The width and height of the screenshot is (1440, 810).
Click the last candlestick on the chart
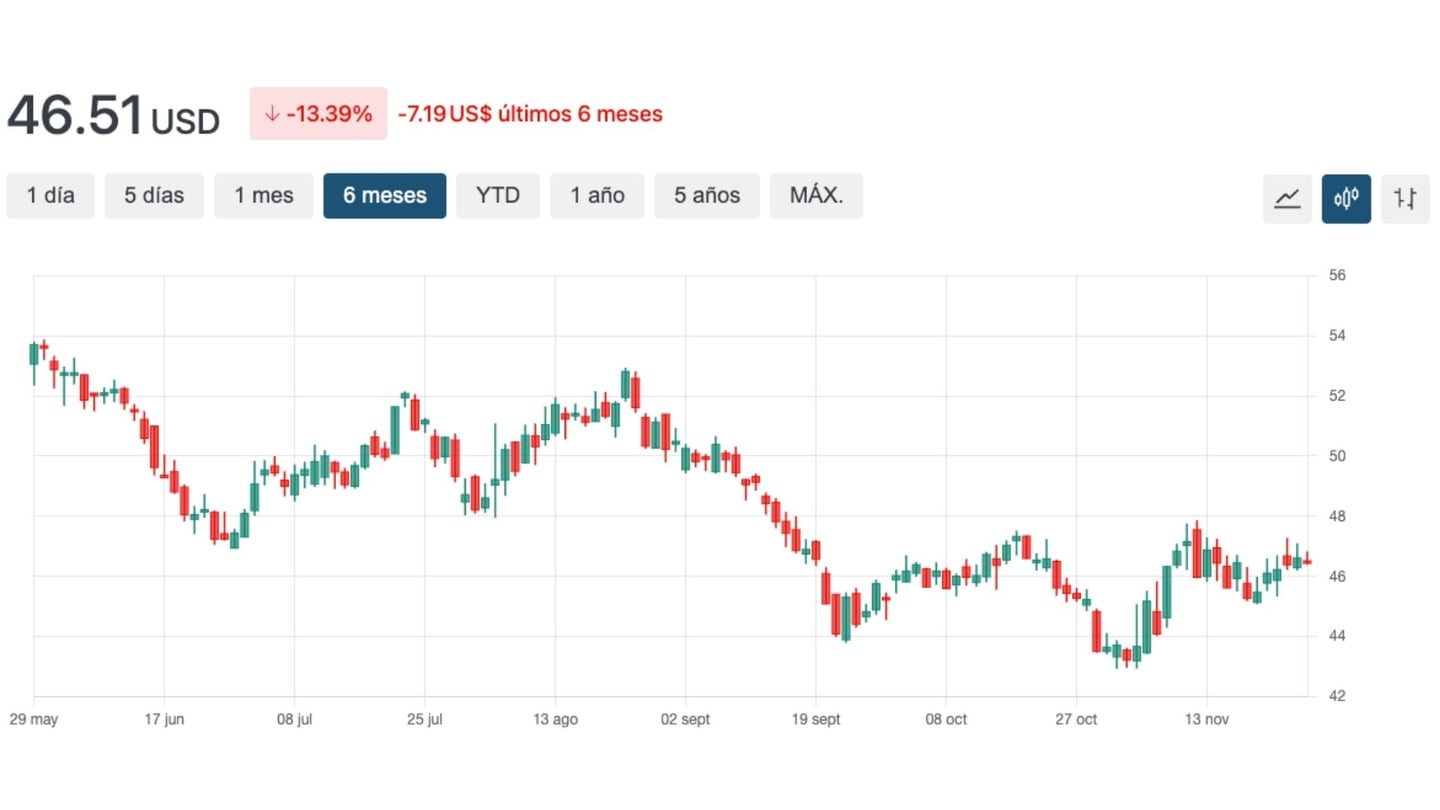click(x=1307, y=561)
